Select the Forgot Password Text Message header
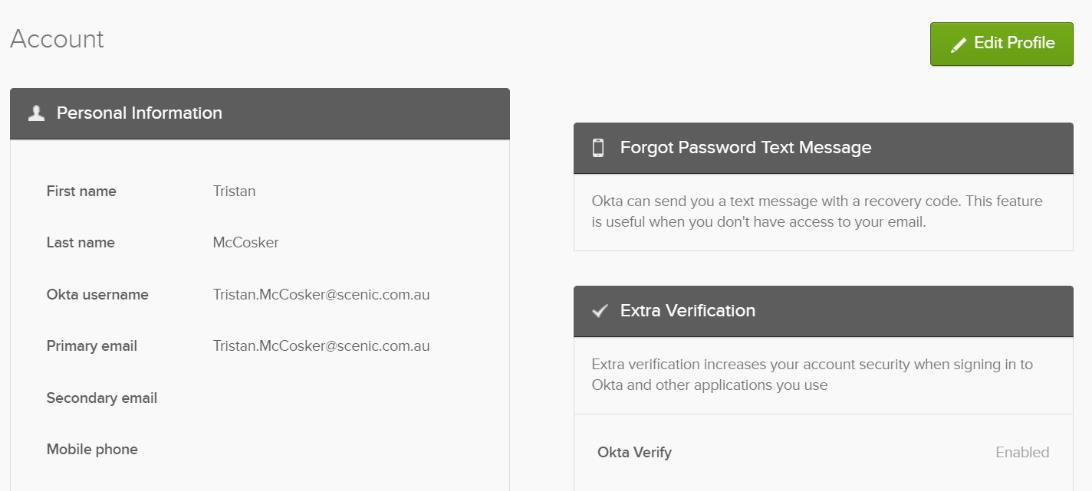Viewport: 1092px width, 491px height. [x=823, y=148]
